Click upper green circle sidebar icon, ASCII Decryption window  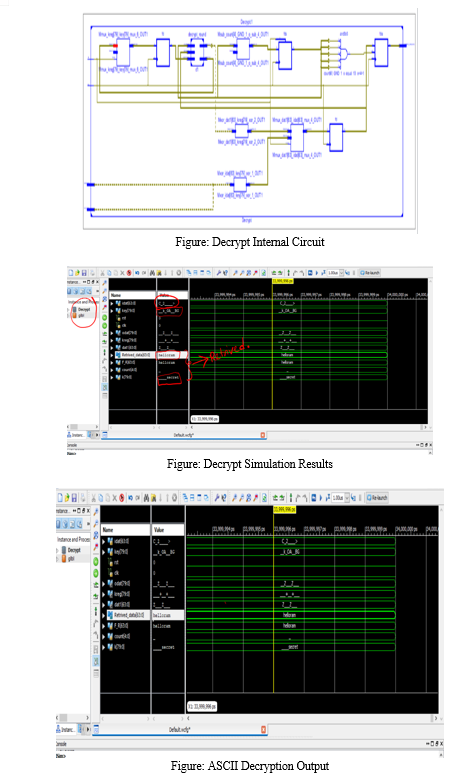pyautogui.click(x=96, y=561)
